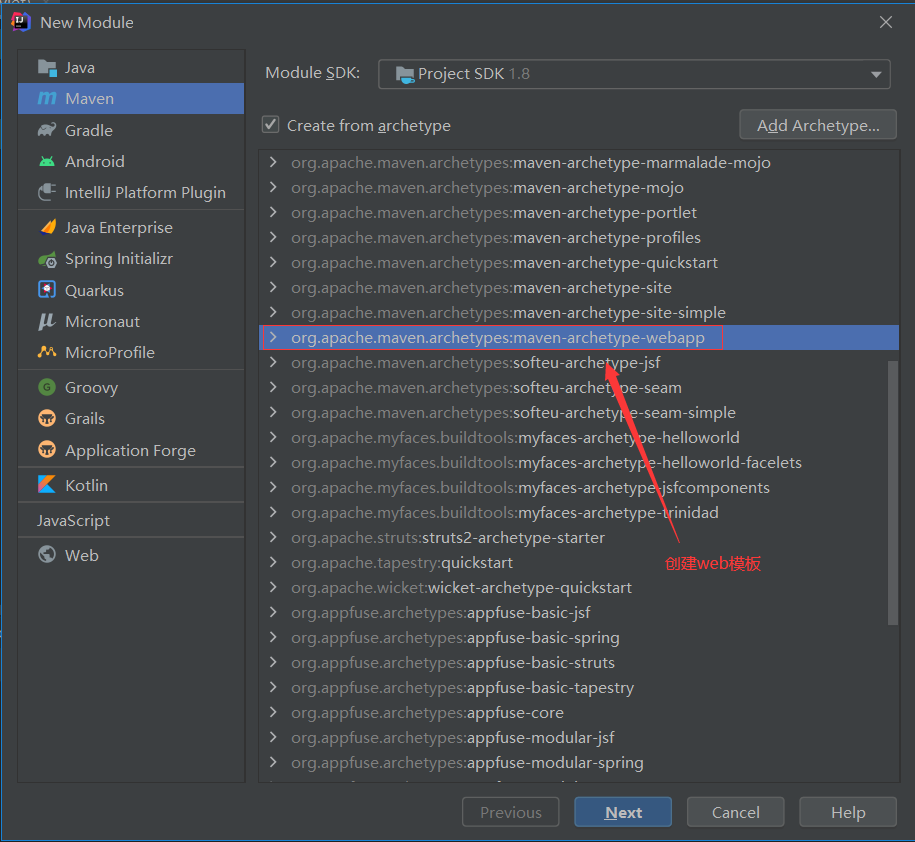Click the Groovy green G icon
The height and width of the screenshot is (842, 915).
[47, 387]
